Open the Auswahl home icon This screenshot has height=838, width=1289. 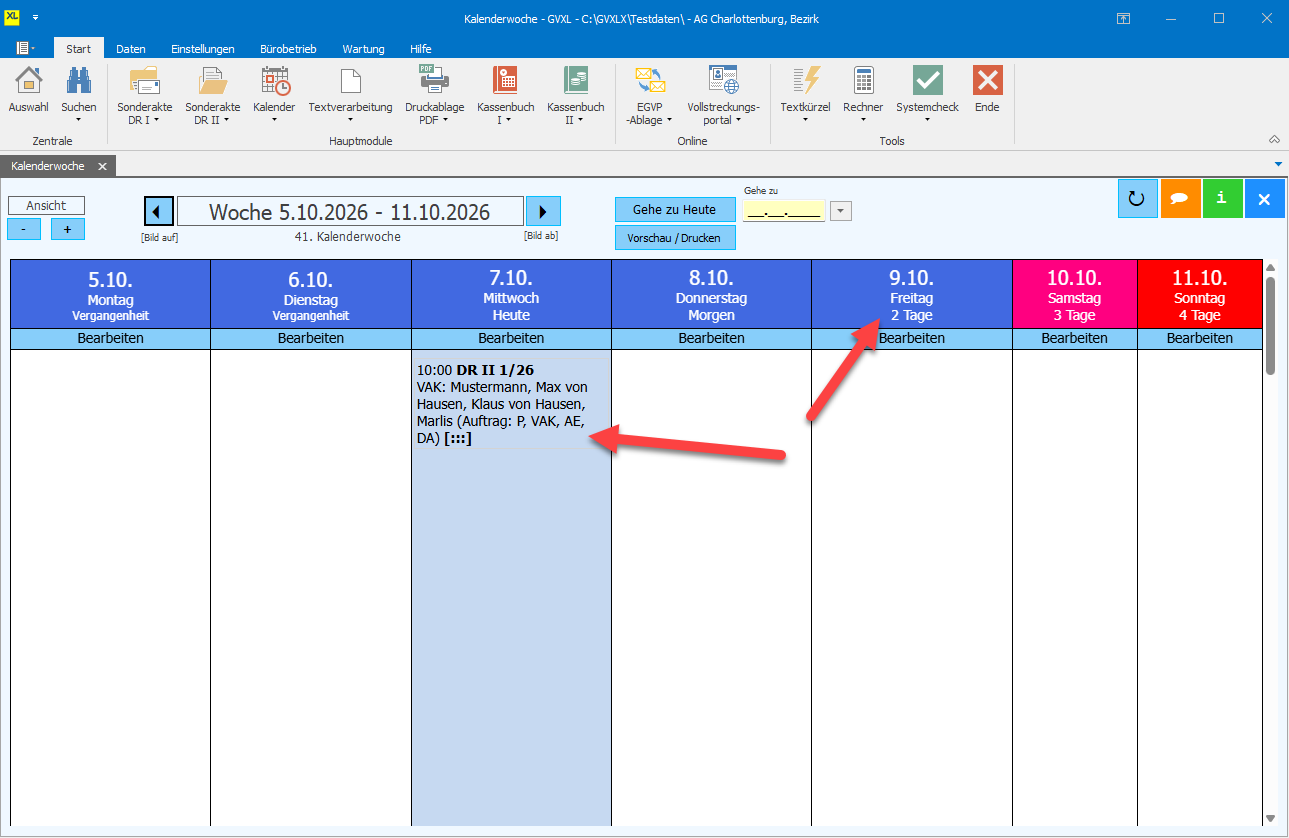[29, 91]
